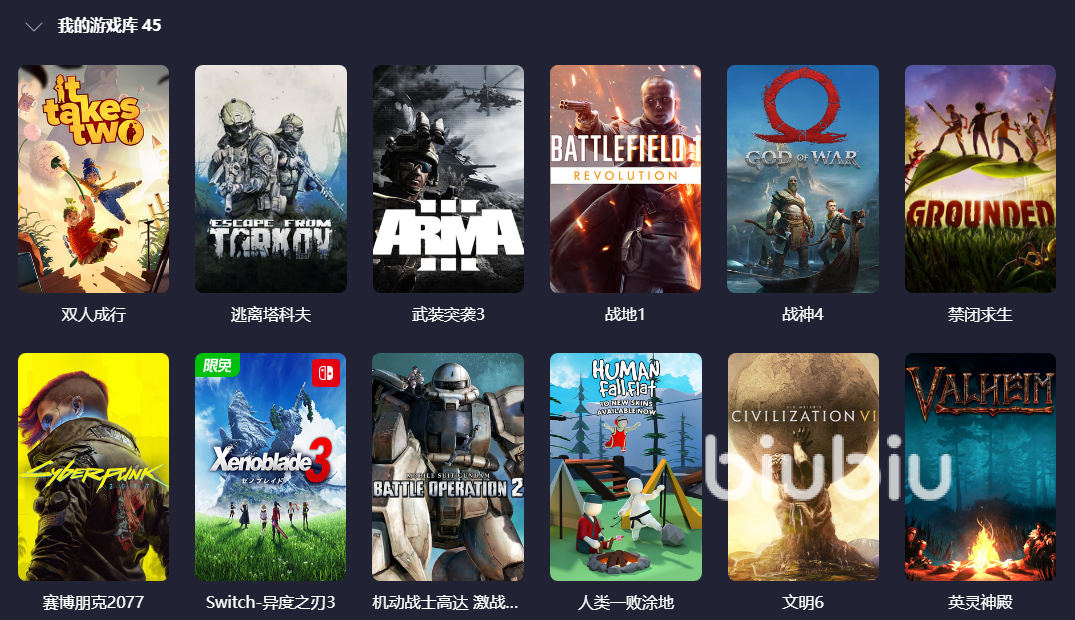Screen dimensions: 1075x620
Task: Click the 限免 badge on Xenoblade 3
Action: click(217, 365)
